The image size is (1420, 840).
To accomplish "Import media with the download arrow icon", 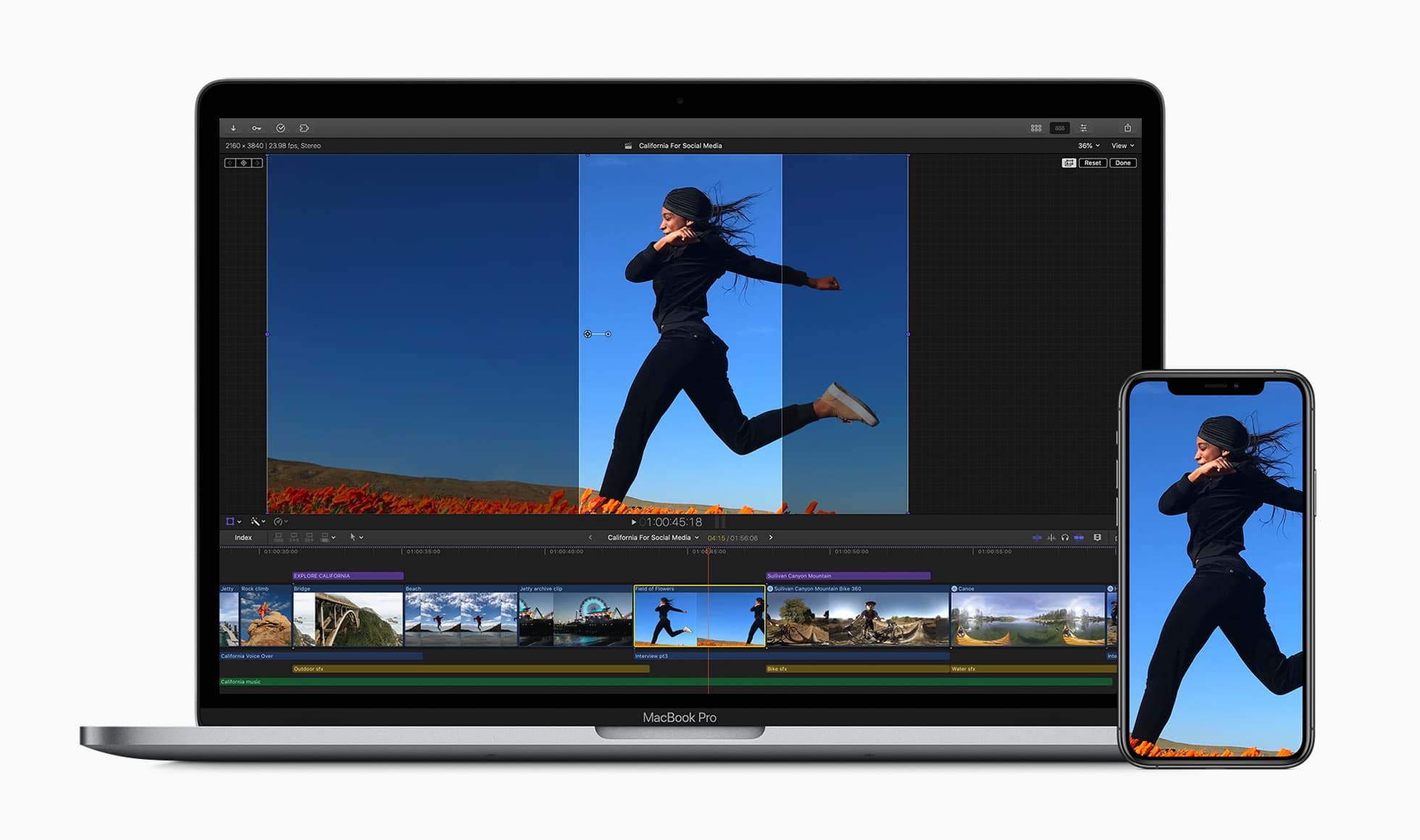I will [233, 127].
